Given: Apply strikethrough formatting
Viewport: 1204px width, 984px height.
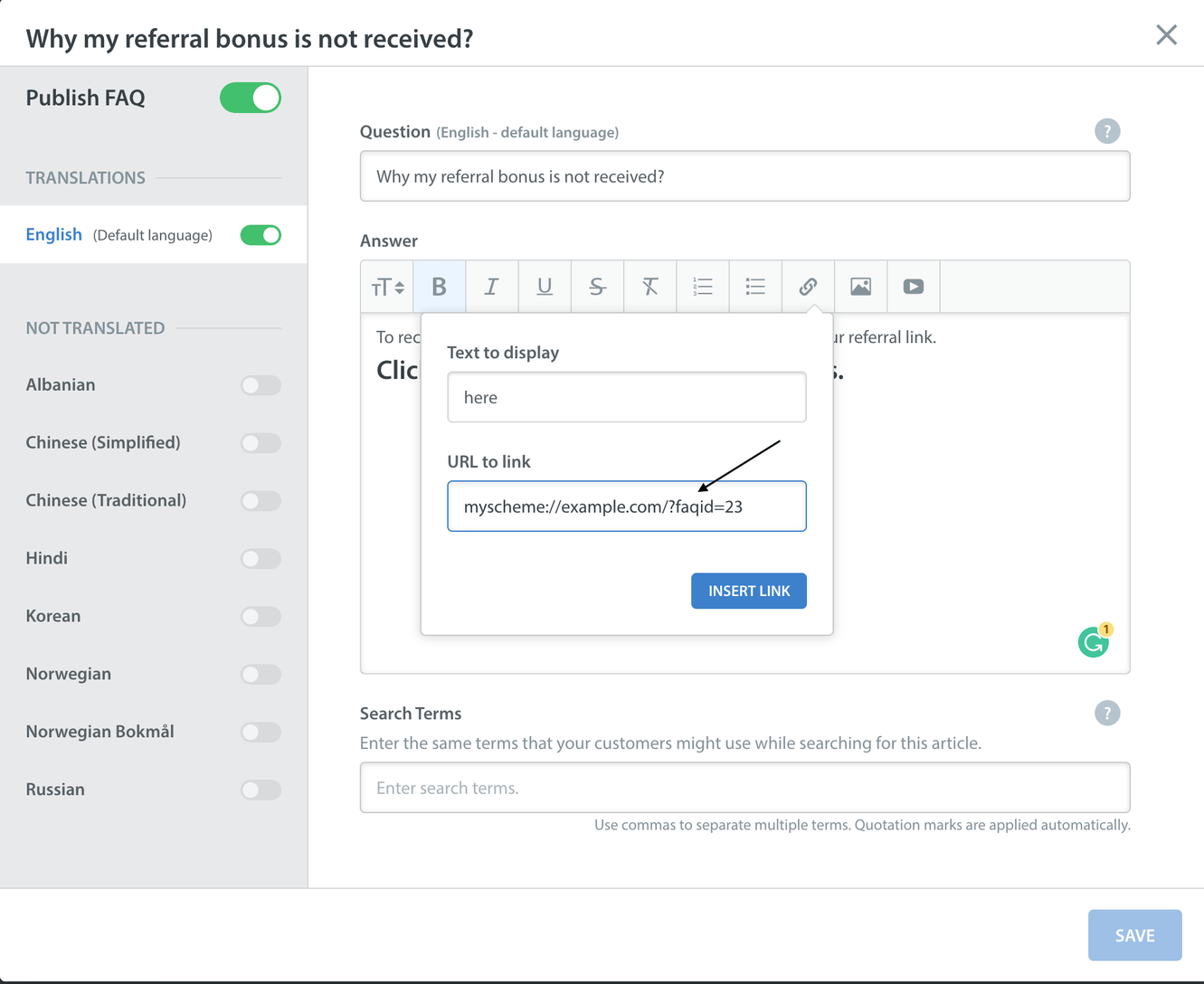Looking at the screenshot, I should pyautogui.click(x=597, y=286).
